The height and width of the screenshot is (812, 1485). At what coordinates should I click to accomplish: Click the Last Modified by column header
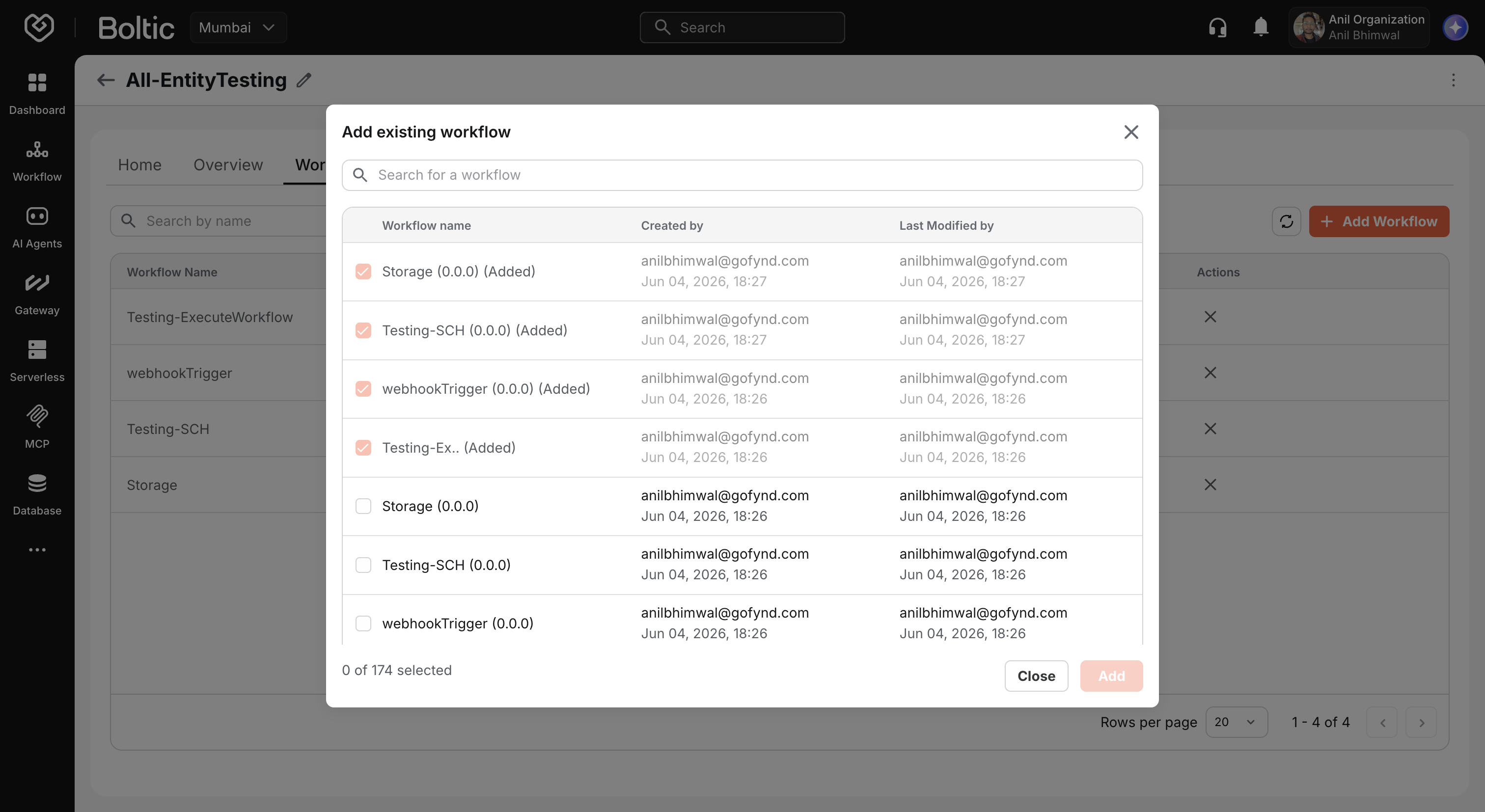[946, 225]
